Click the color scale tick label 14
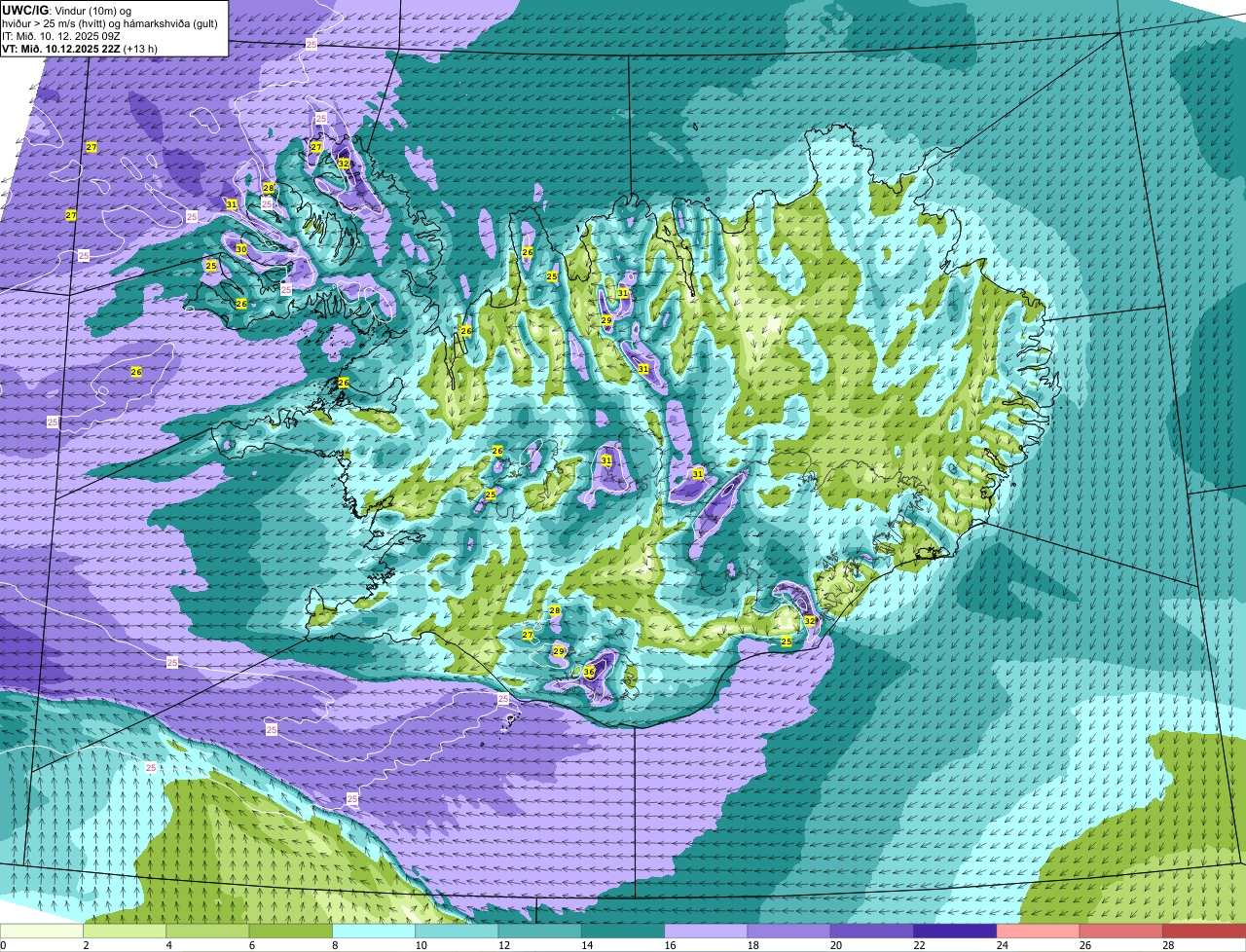The height and width of the screenshot is (952, 1246). [586, 945]
